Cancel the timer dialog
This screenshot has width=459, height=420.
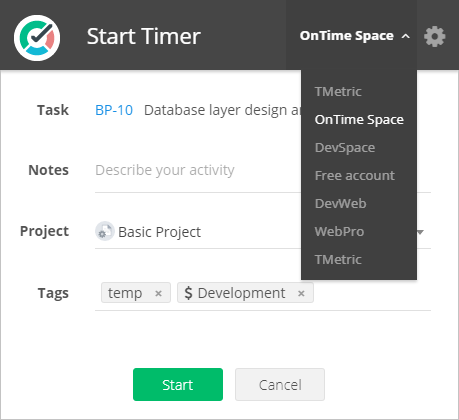[280, 384]
